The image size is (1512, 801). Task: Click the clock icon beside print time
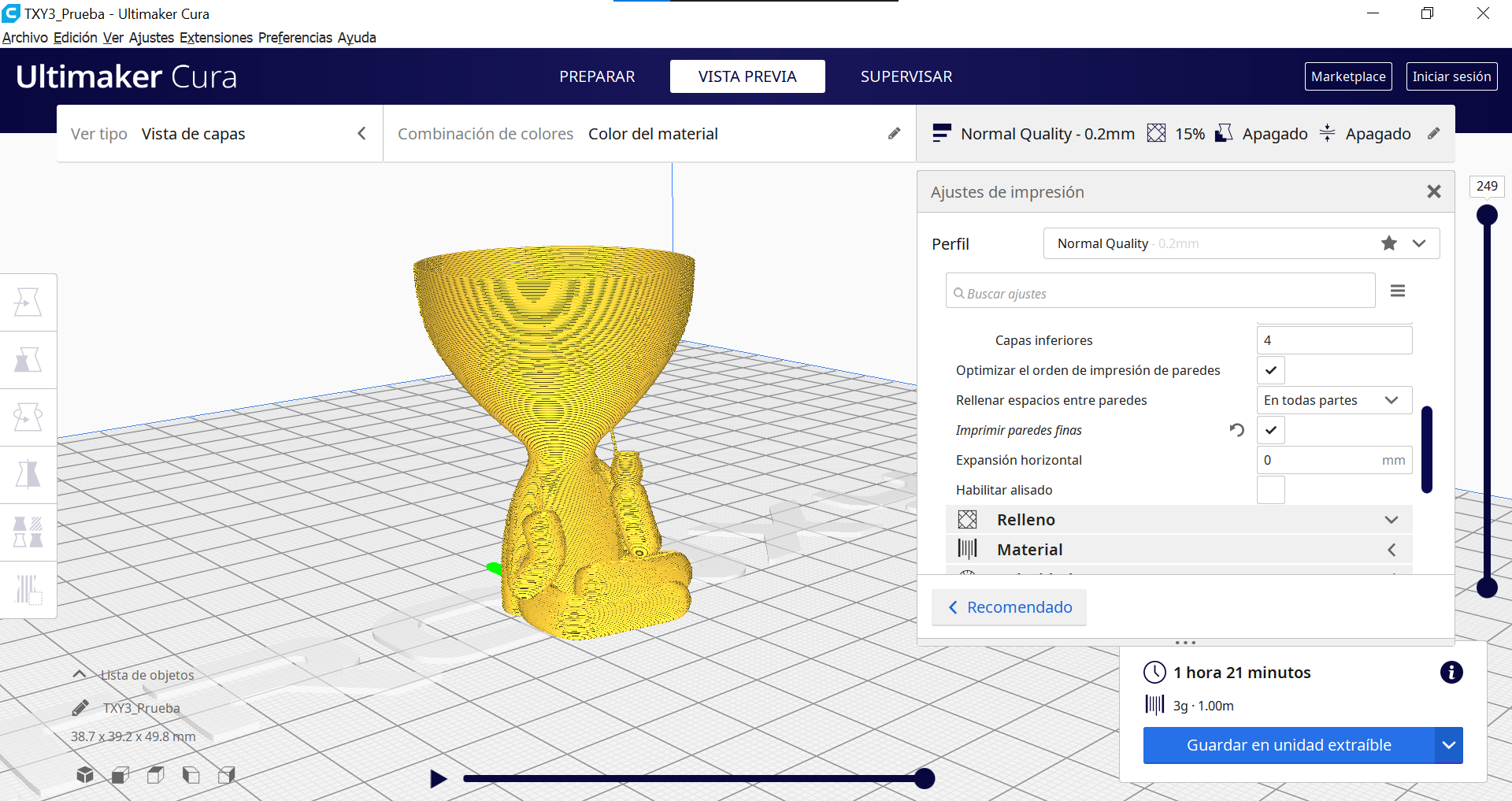[x=1154, y=672]
